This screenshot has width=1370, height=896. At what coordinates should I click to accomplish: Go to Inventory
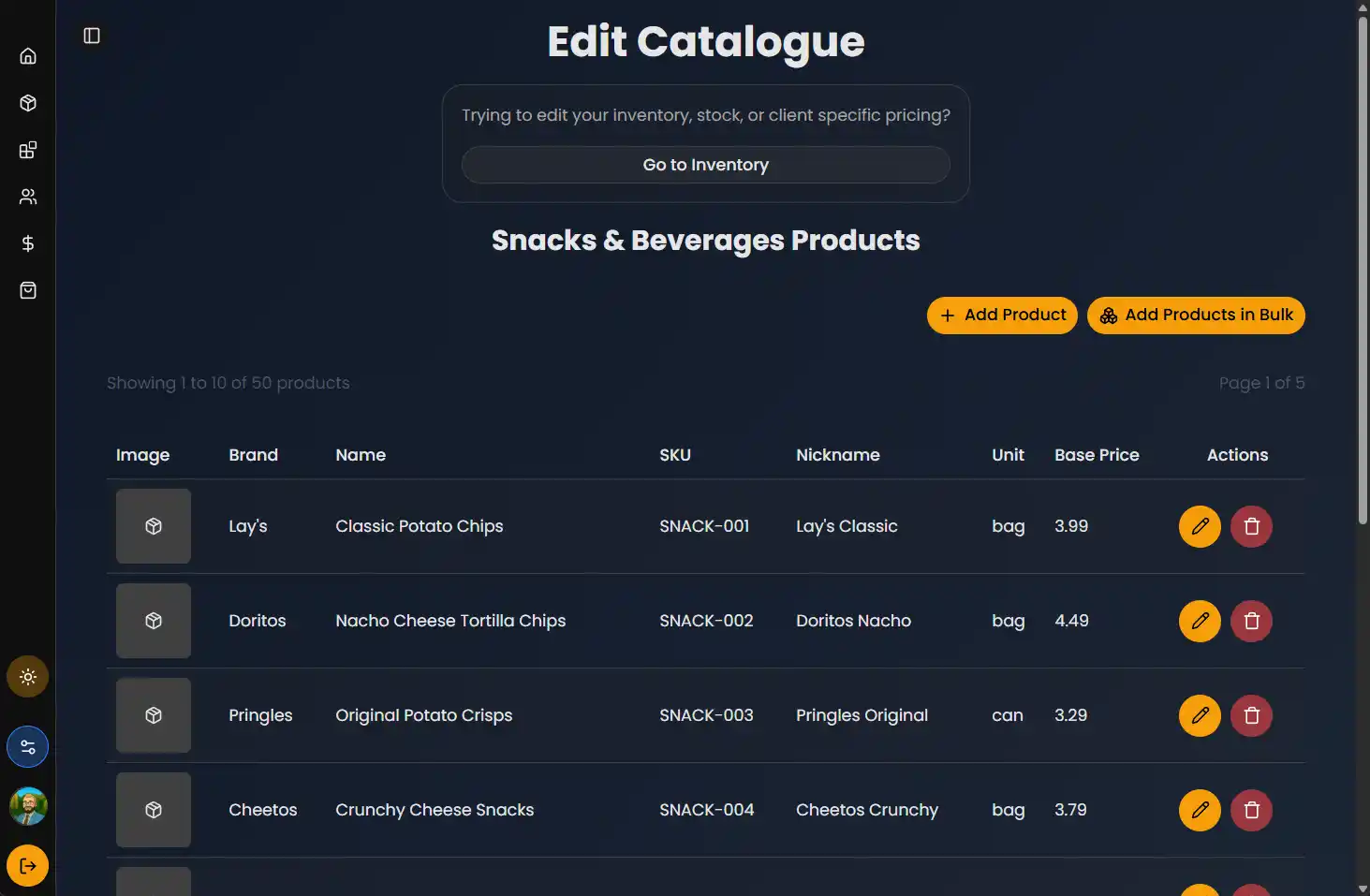[706, 165]
